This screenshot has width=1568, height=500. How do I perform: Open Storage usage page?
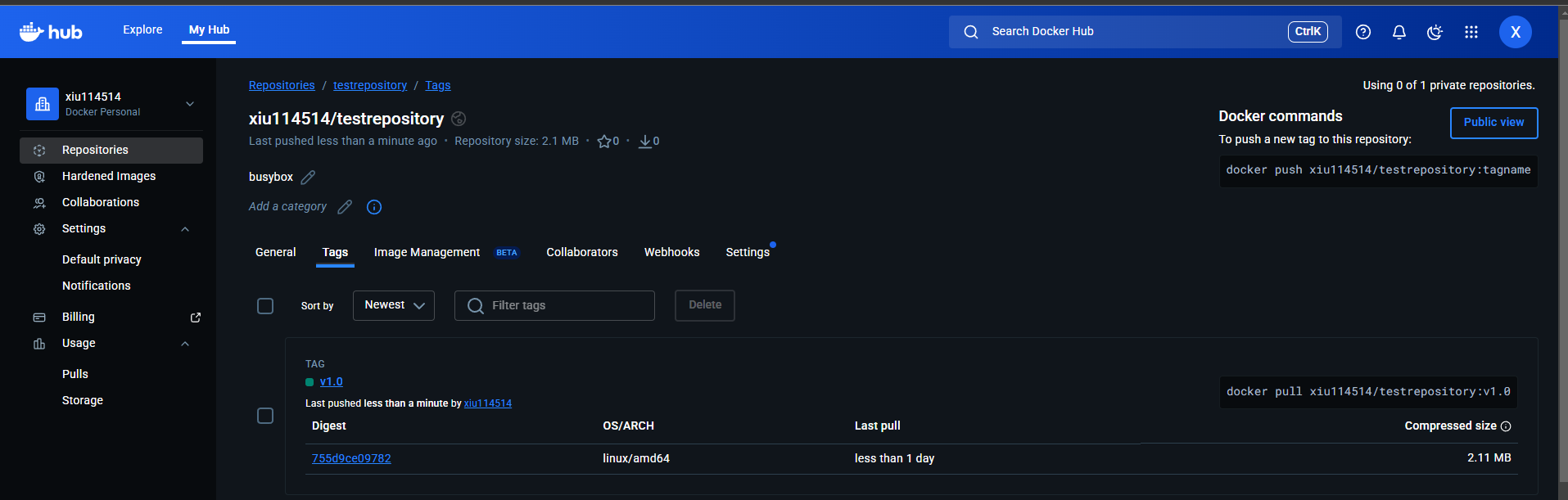(83, 401)
